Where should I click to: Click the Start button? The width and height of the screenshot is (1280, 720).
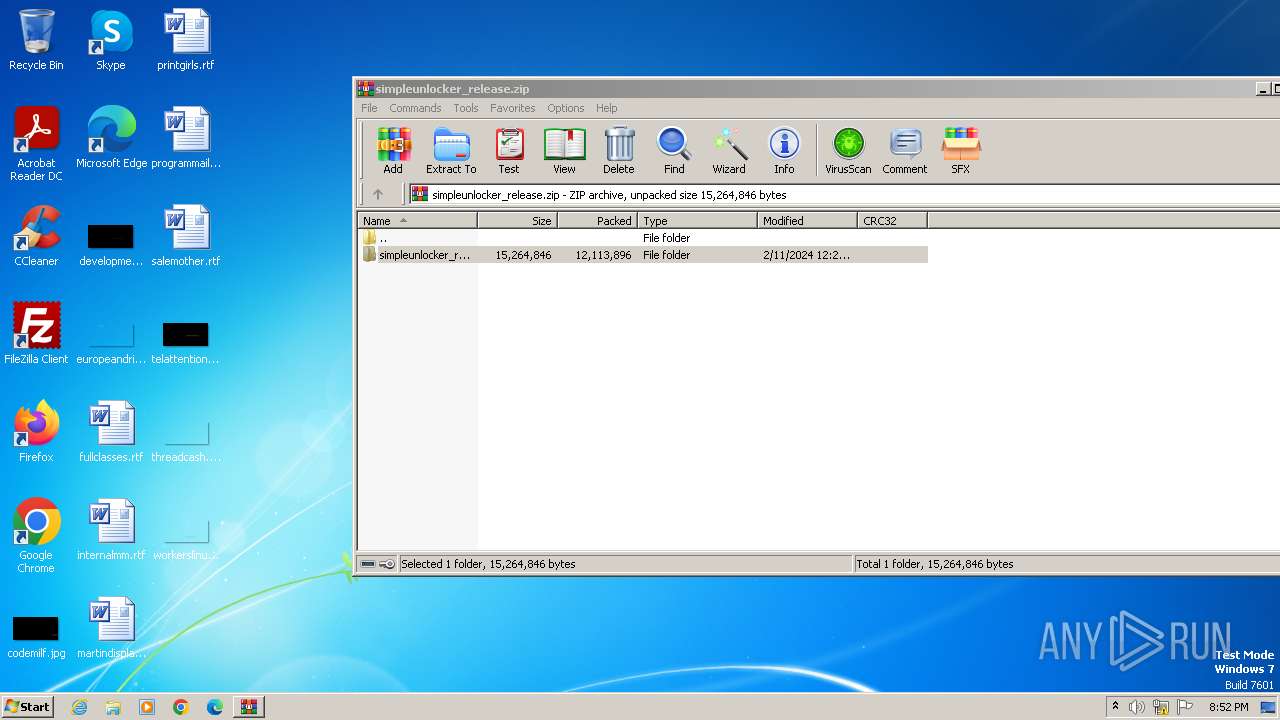pos(28,707)
